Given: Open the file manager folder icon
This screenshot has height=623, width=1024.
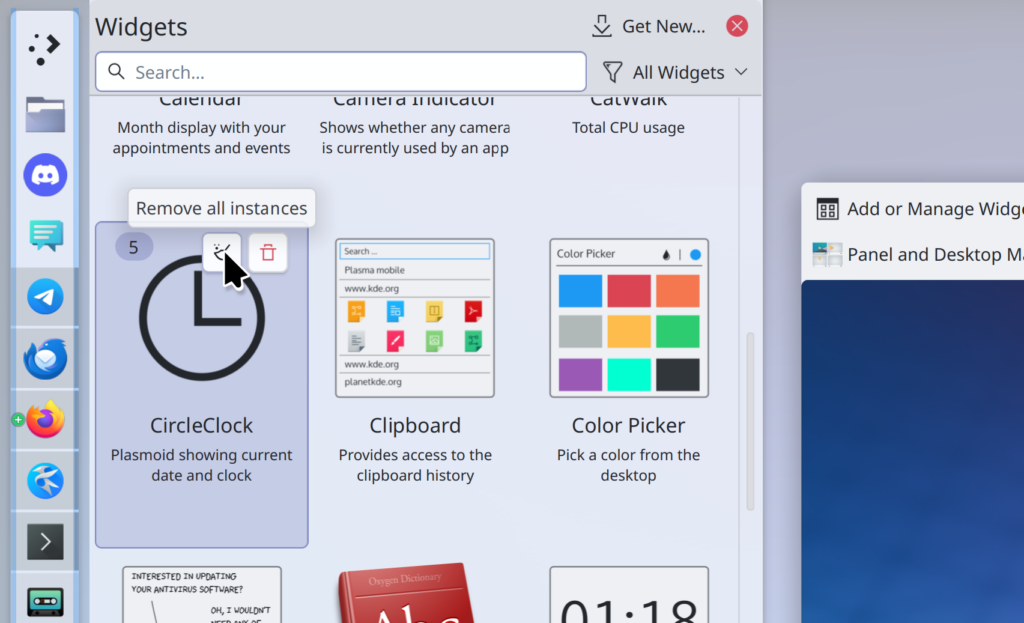Looking at the screenshot, I should tap(45, 114).
